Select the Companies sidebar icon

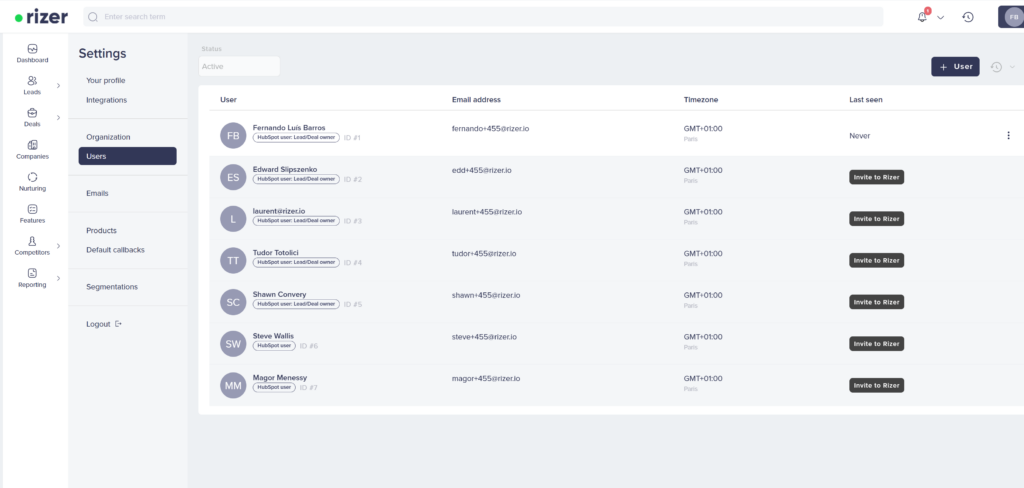coord(32,146)
